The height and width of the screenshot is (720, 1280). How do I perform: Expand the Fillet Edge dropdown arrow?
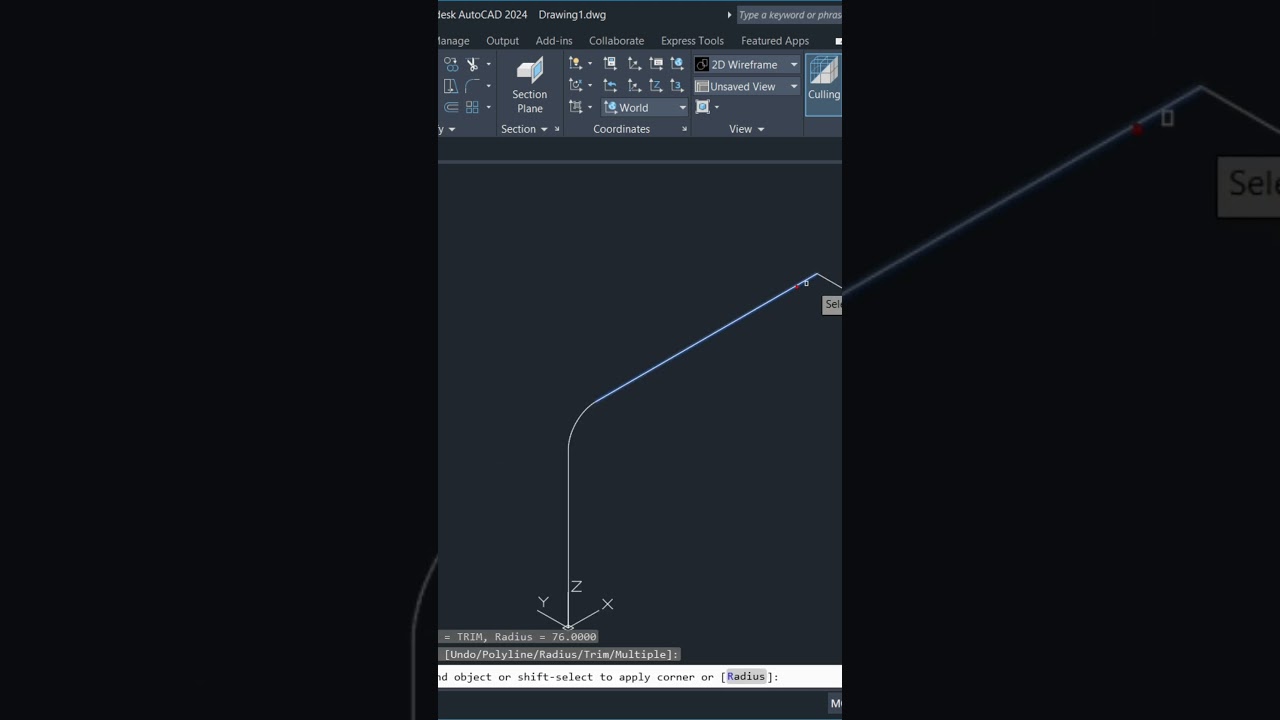click(x=488, y=86)
